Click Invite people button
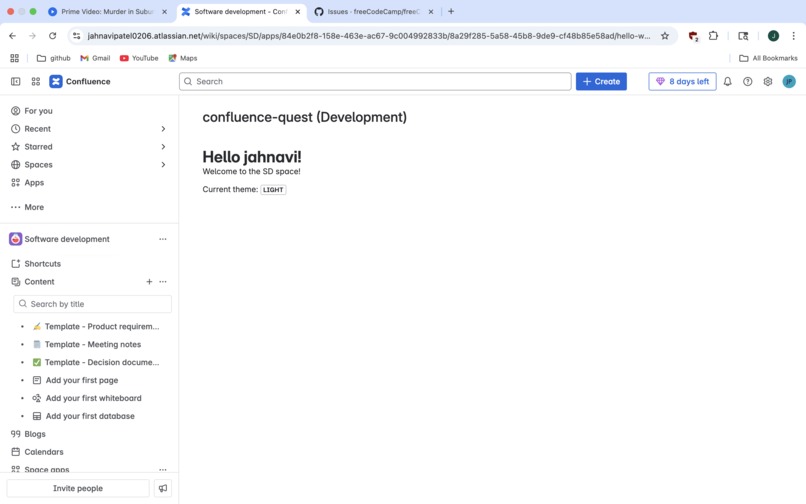Screen dimensions: 806x504 pyautogui.click(x=78, y=488)
